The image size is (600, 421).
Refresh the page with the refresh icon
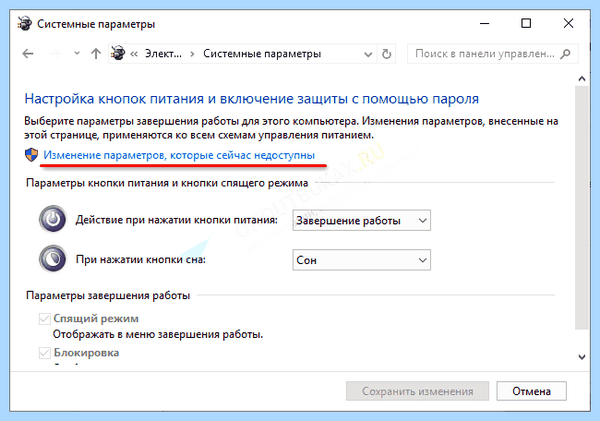tap(386, 54)
